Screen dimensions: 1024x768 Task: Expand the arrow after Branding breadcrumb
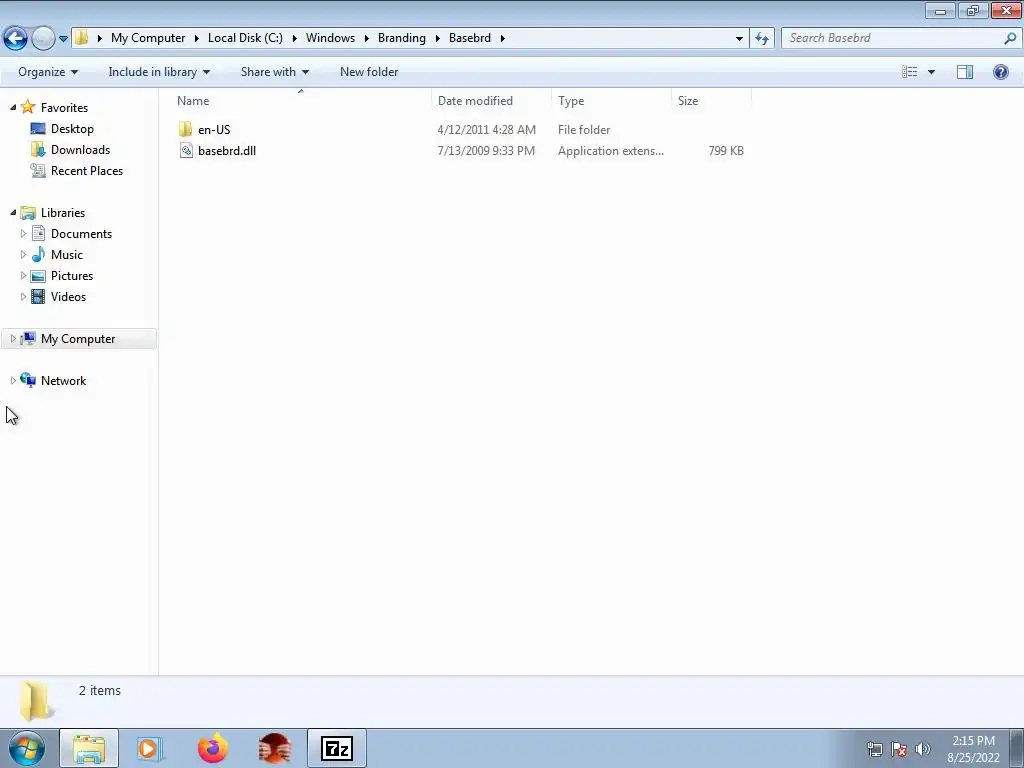click(x=438, y=38)
